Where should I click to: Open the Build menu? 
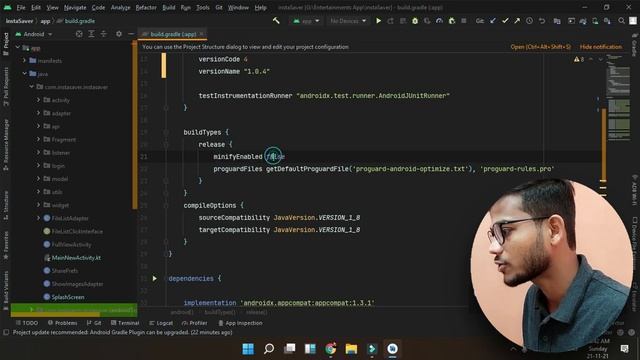[x=169, y=7]
